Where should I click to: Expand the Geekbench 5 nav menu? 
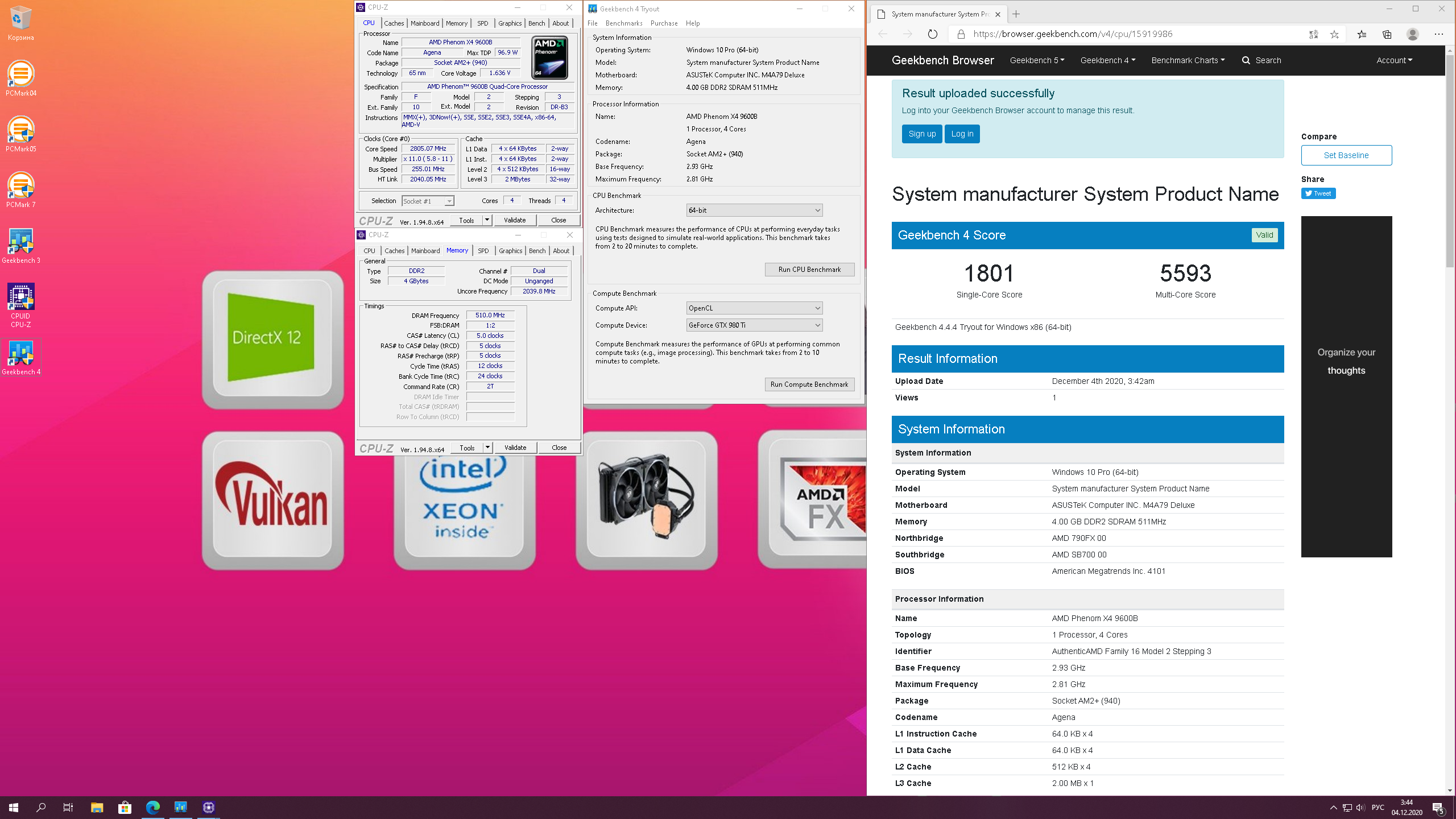pos(1037,60)
